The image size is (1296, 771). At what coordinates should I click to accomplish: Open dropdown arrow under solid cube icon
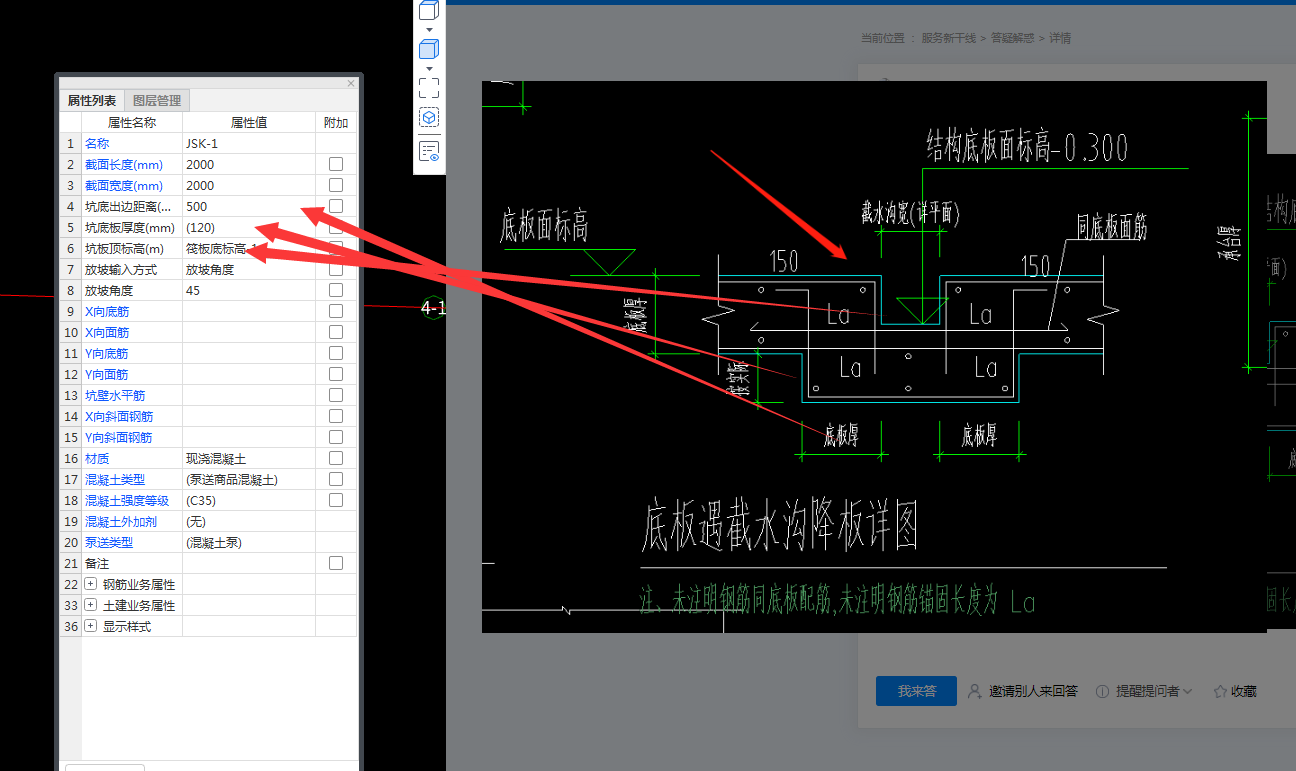pyautogui.click(x=429, y=68)
